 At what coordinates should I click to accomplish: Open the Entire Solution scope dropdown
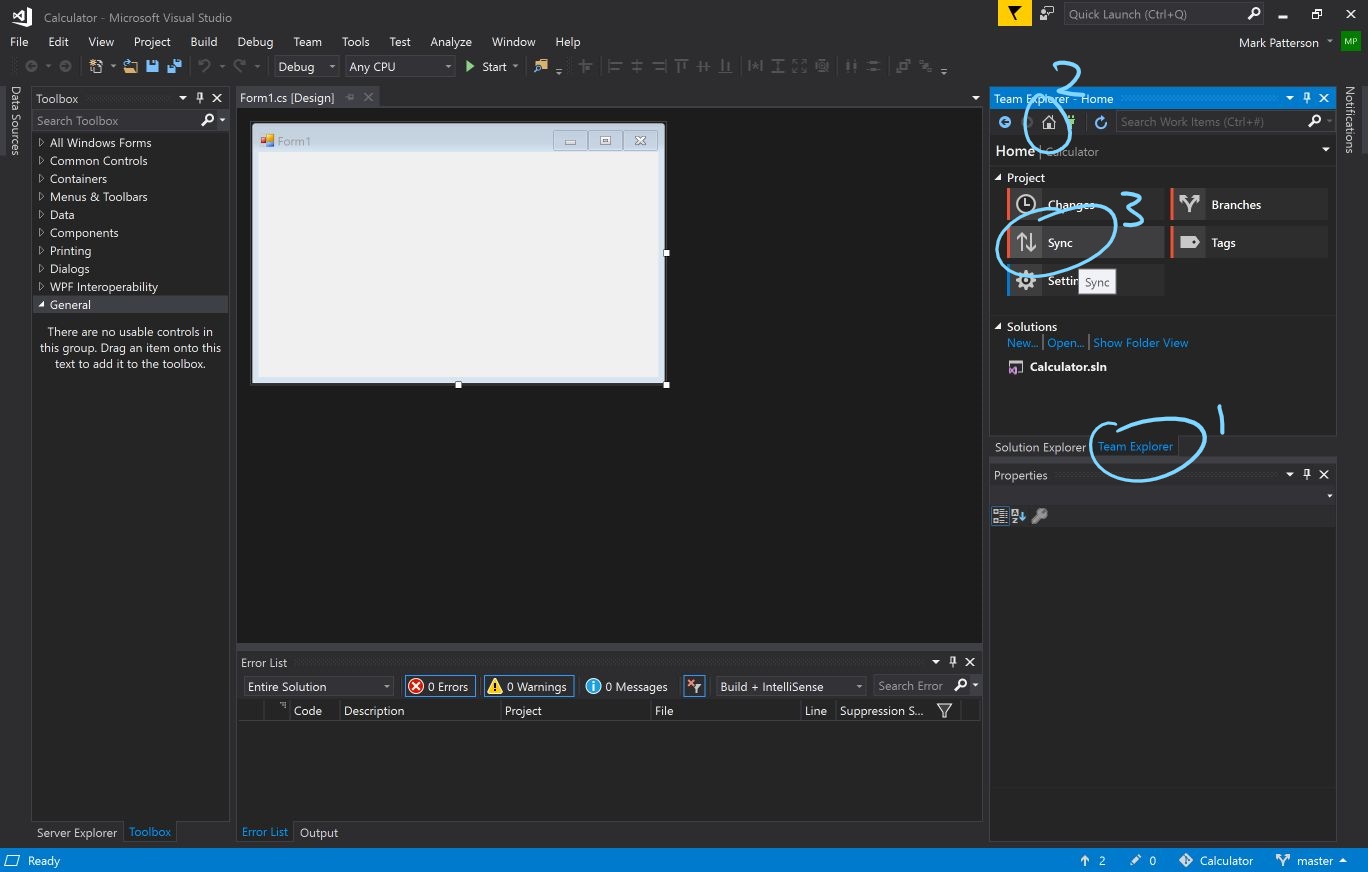click(319, 687)
